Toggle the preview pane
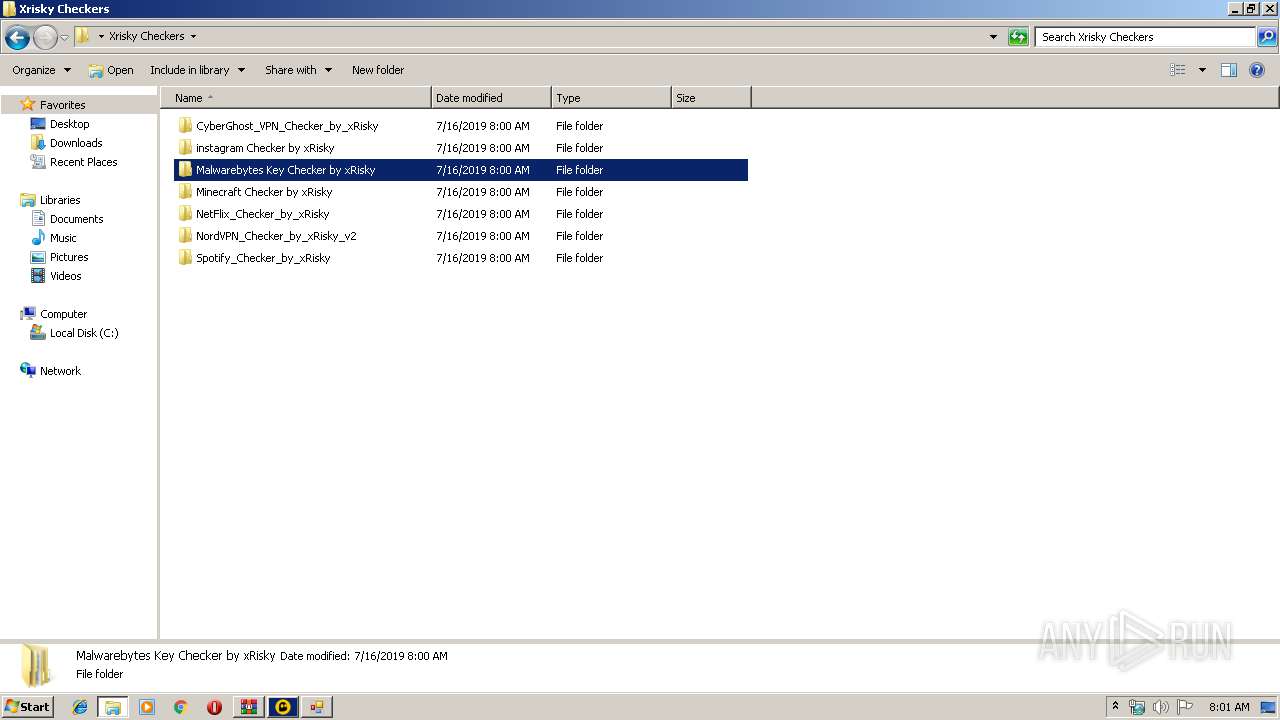Viewport: 1280px width, 720px height. (1229, 70)
